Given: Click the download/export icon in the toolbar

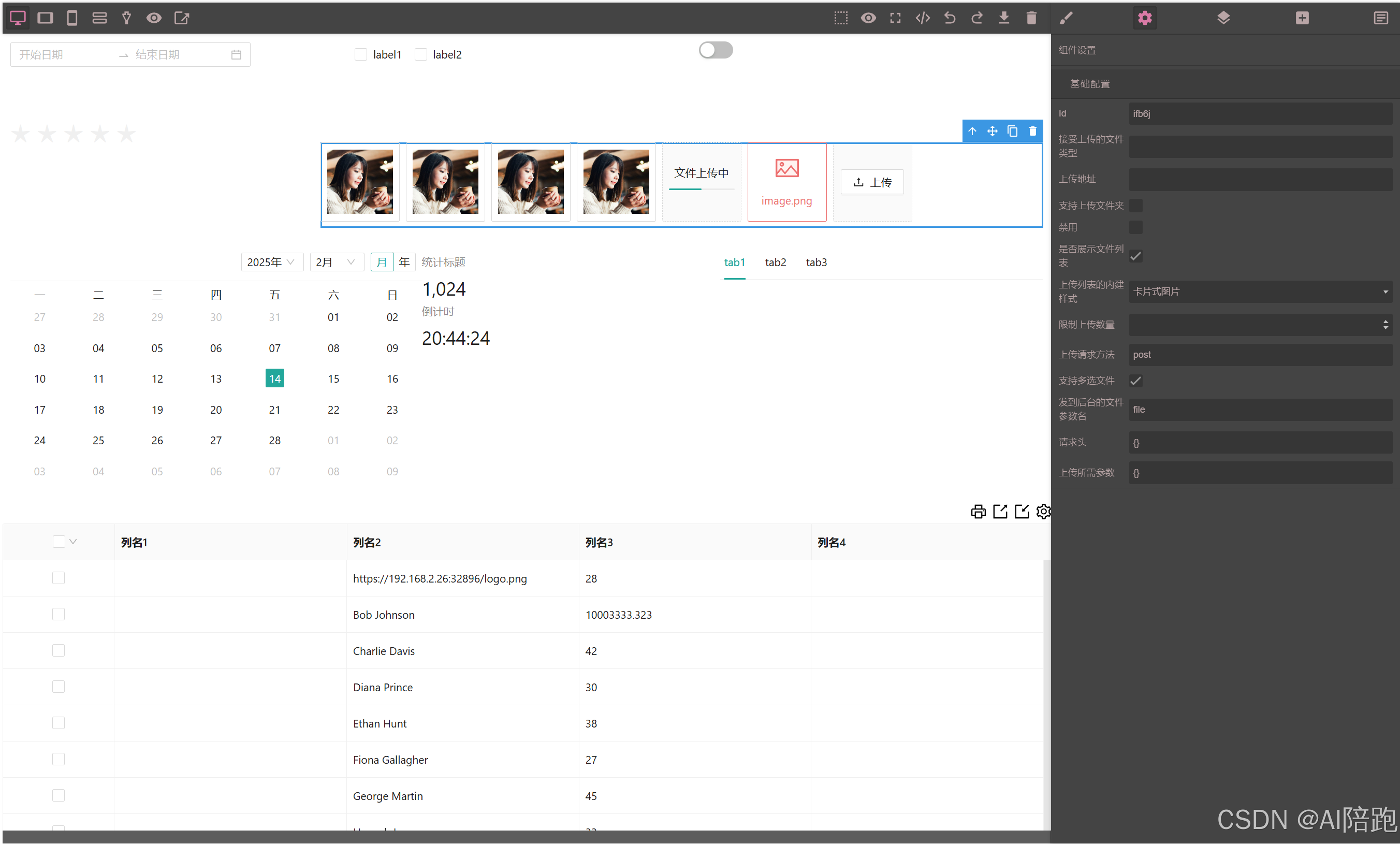Looking at the screenshot, I should click(1004, 18).
